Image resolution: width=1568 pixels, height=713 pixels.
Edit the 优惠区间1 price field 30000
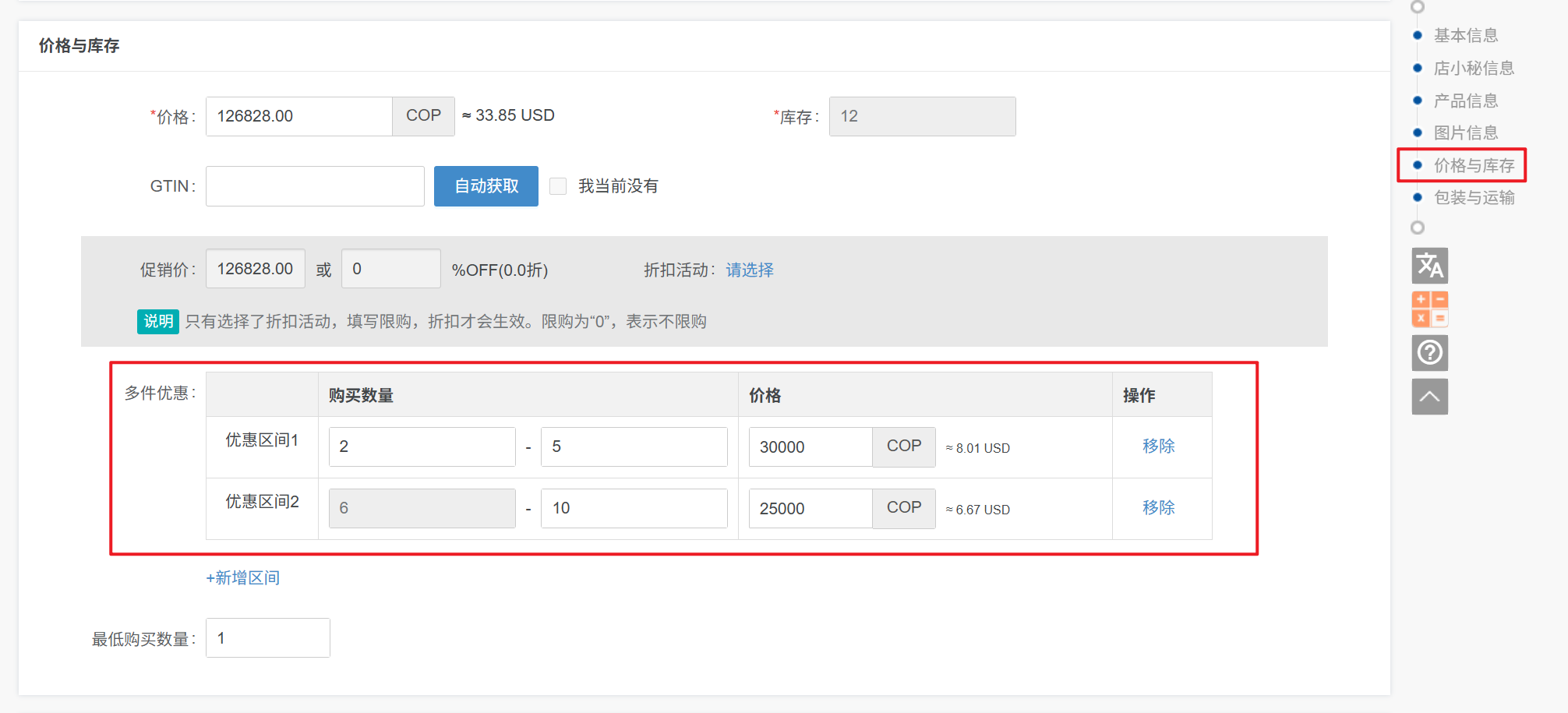point(810,447)
